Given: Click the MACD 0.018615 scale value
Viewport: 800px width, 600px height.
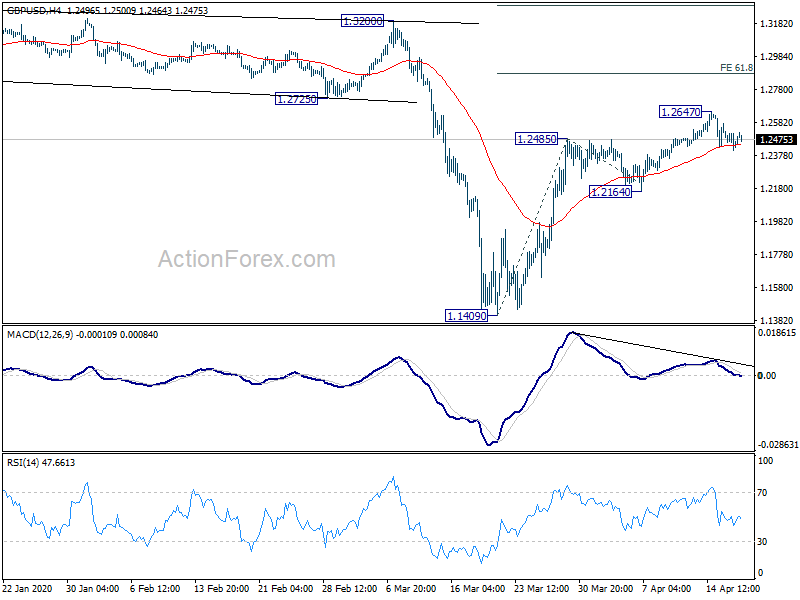Looking at the screenshot, I should point(778,333).
